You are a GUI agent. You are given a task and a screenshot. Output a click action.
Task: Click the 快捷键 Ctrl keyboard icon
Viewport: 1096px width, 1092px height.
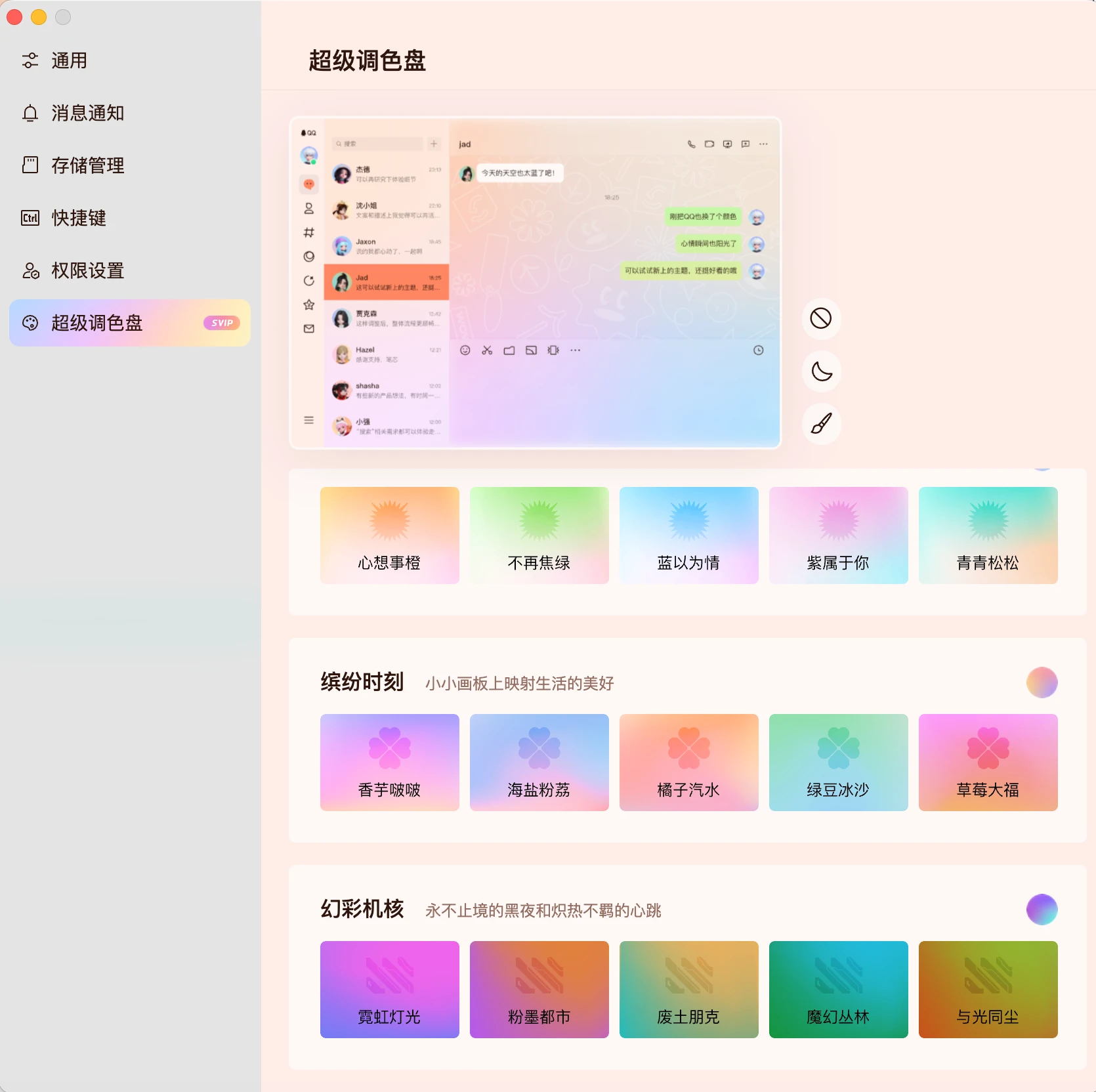click(x=30, y=218)
